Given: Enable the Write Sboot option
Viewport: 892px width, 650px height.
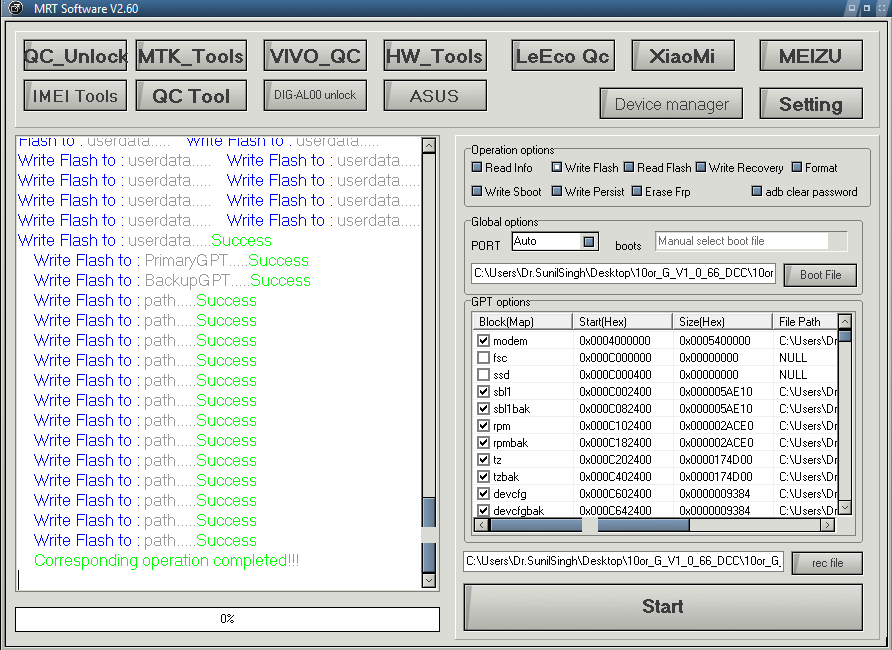Looking at the screenshot, I should [477, 191].
